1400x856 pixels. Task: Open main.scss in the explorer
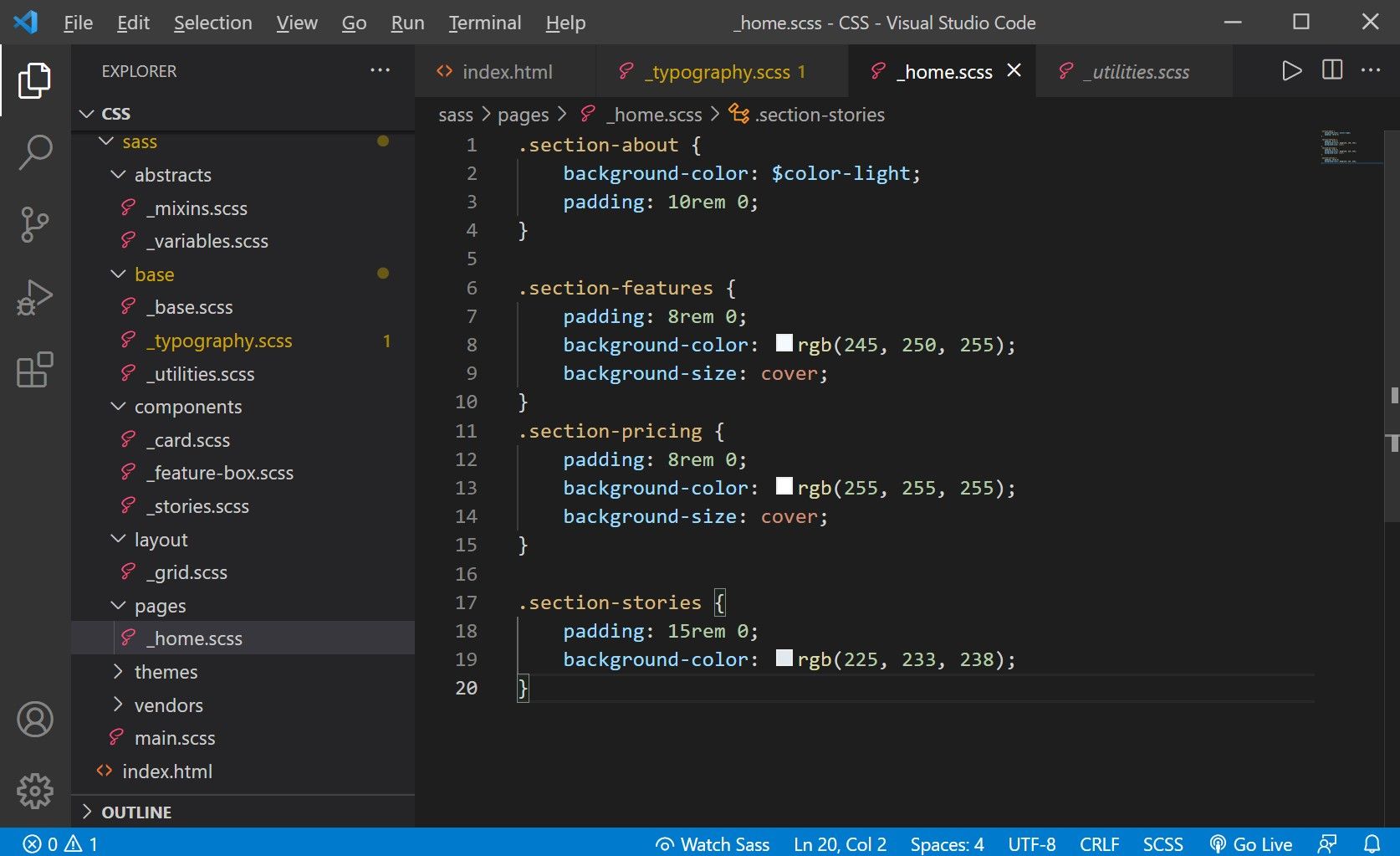tap(243, 737)
